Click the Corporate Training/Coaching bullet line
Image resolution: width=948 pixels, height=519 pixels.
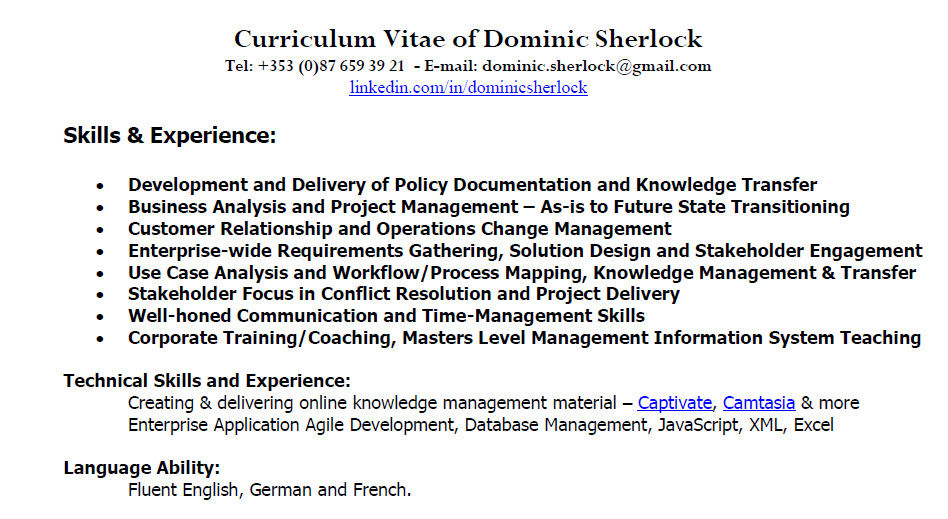tap(524, 338)
